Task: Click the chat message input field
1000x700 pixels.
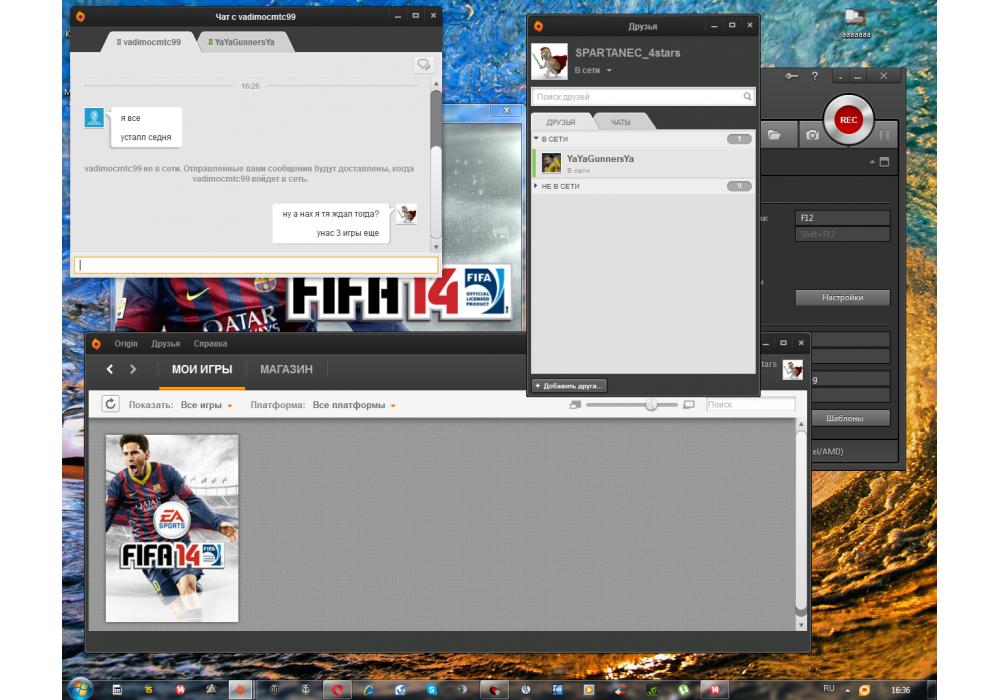Action: point(256,265)
